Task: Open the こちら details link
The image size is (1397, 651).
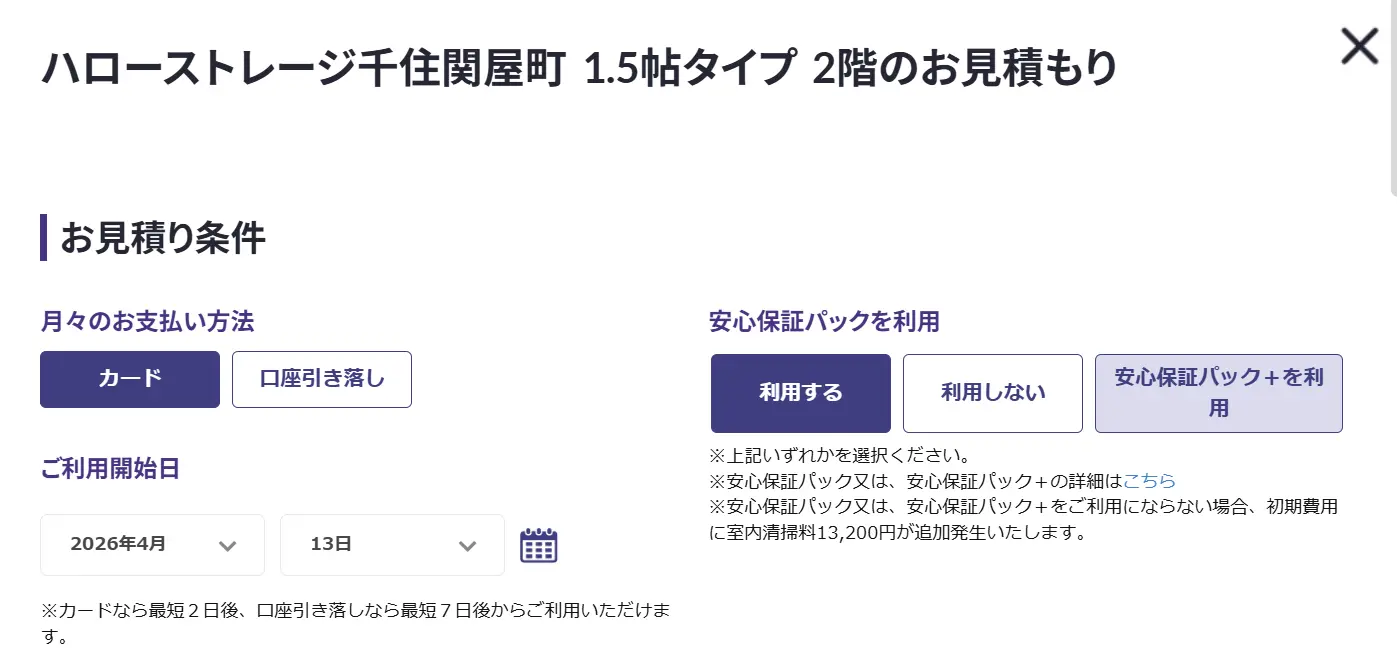Action: click(x=1149, y=481)
